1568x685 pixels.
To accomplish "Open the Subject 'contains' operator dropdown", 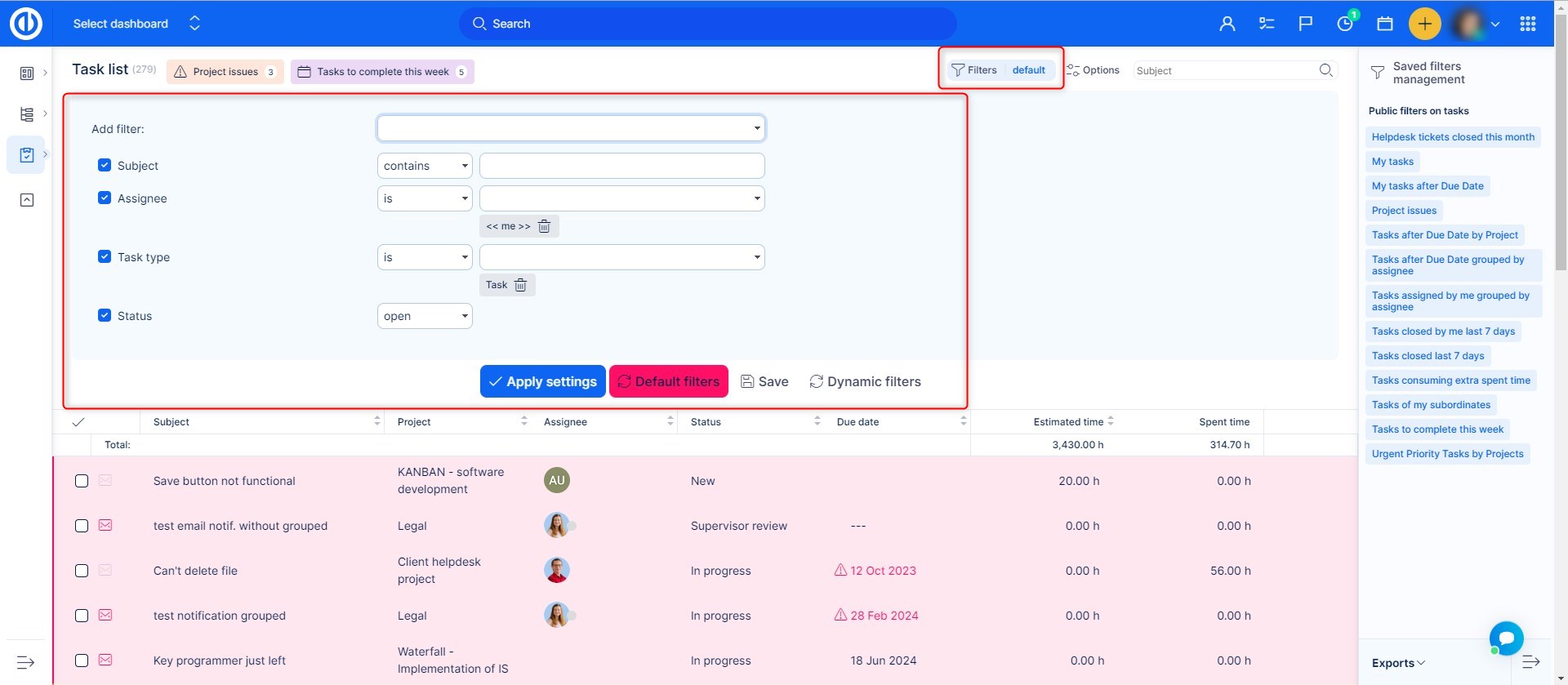I will pos(425,166).
